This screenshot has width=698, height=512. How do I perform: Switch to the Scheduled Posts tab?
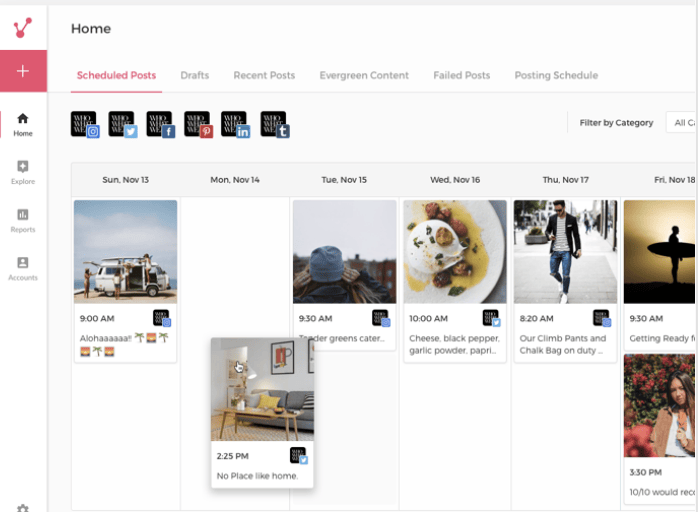pyautogui.click(x=116, y=75)
